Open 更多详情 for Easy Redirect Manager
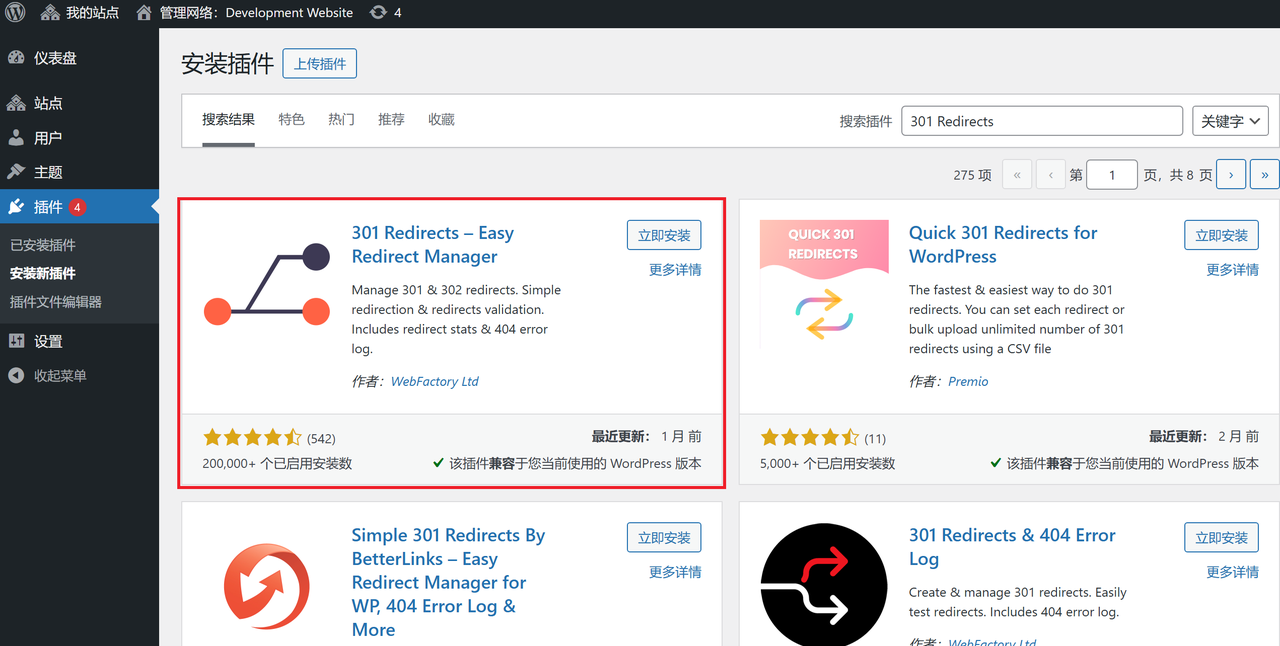The image size is (1280, 646). [675, 270]
